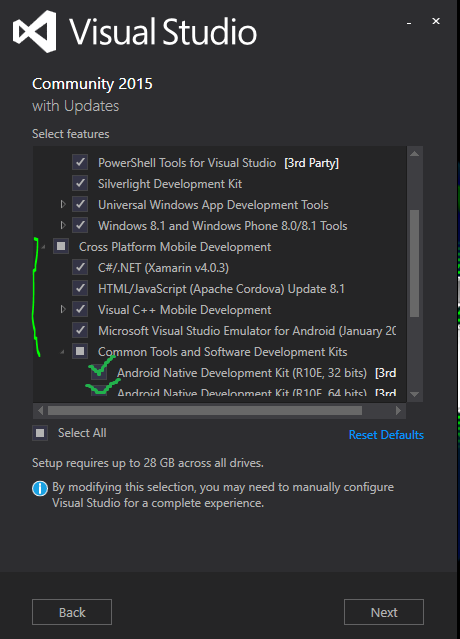Click the horizontal scrollbar left arrow
Image resolution: width=460 pixels, height=639 pixels.
pos(40,410)
